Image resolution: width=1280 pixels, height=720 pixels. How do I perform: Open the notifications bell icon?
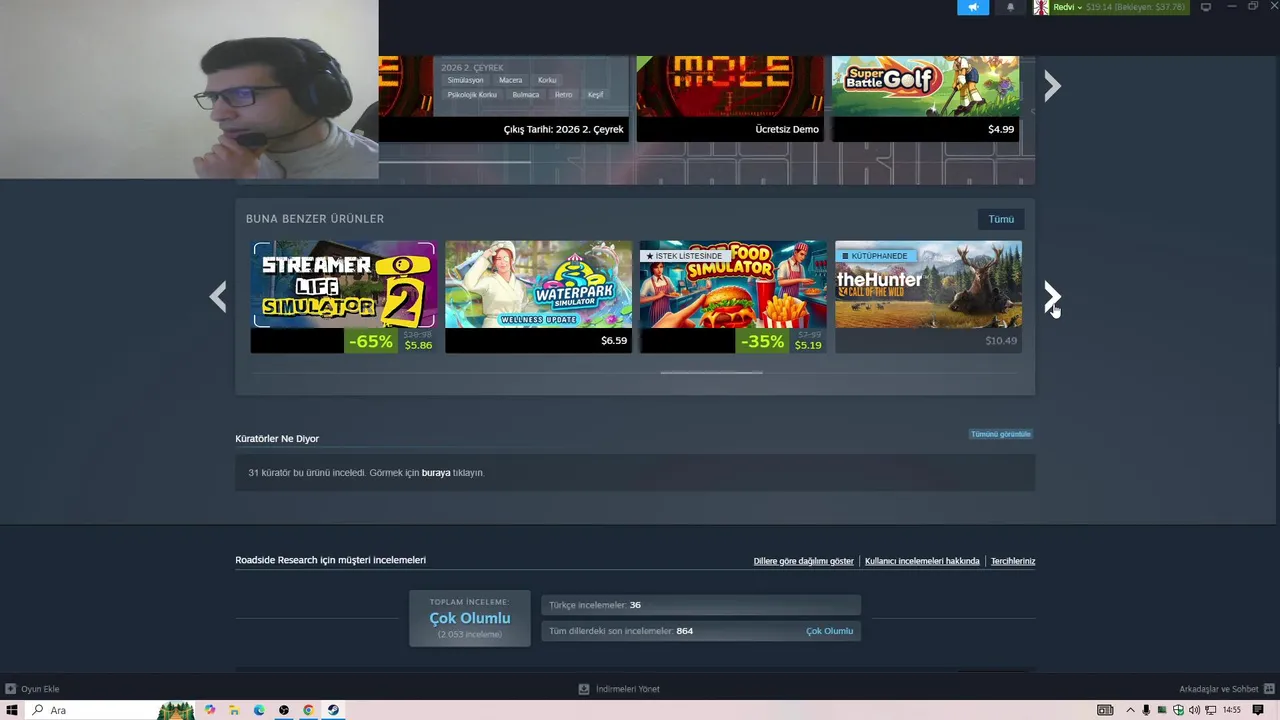pyautogui.click(x=1010, y=7)
